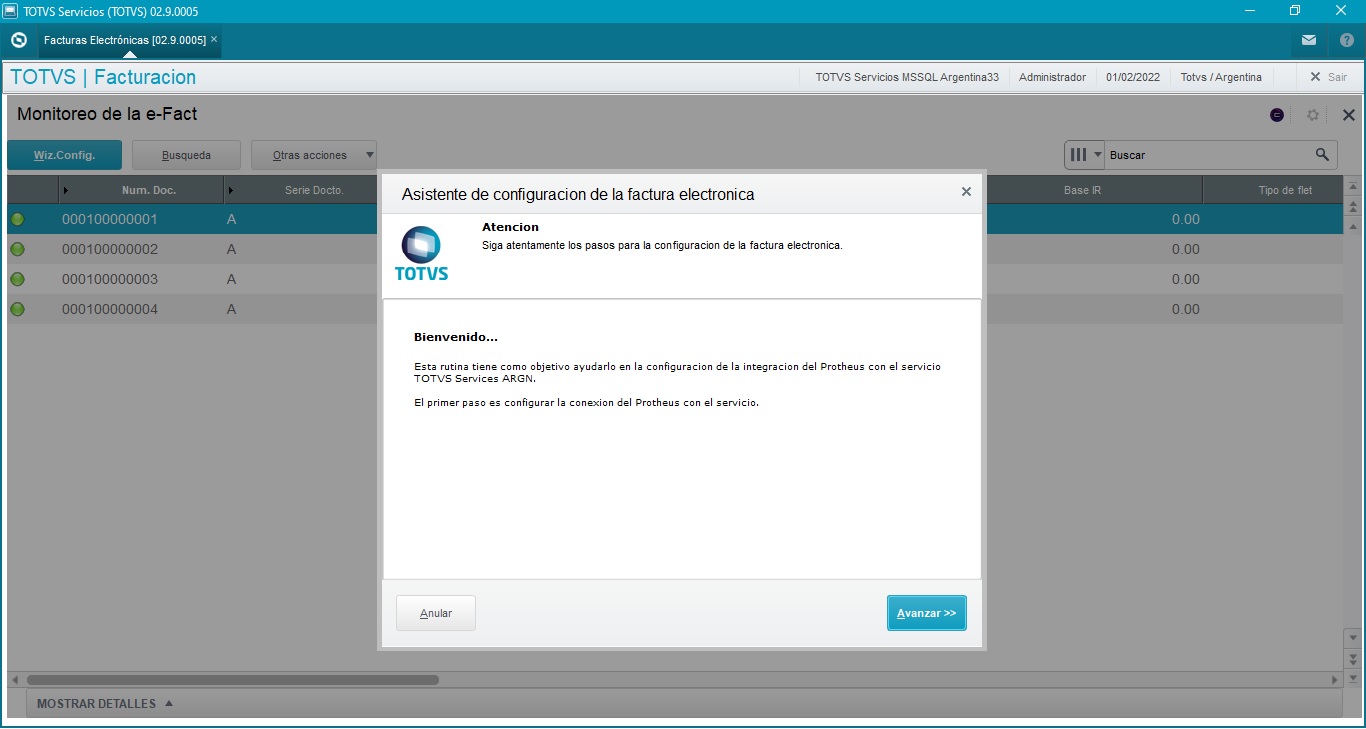Close the Monitoreo de la e-Fact panel
This screenshot has height=729, width=1366.
point(1349,115)
